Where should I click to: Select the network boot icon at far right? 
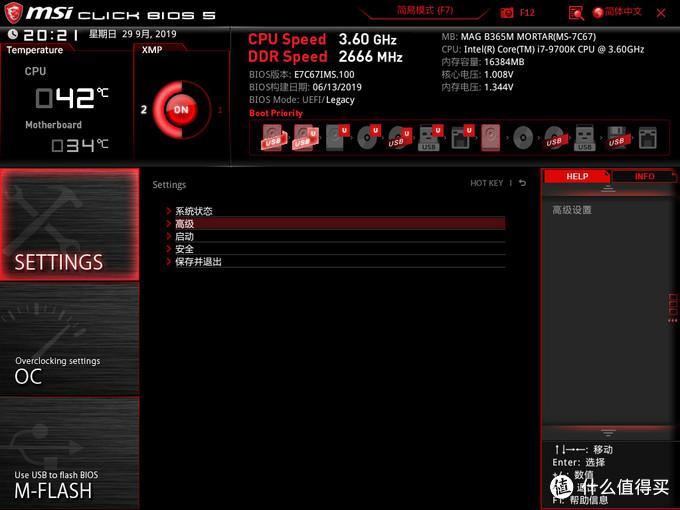647,138
